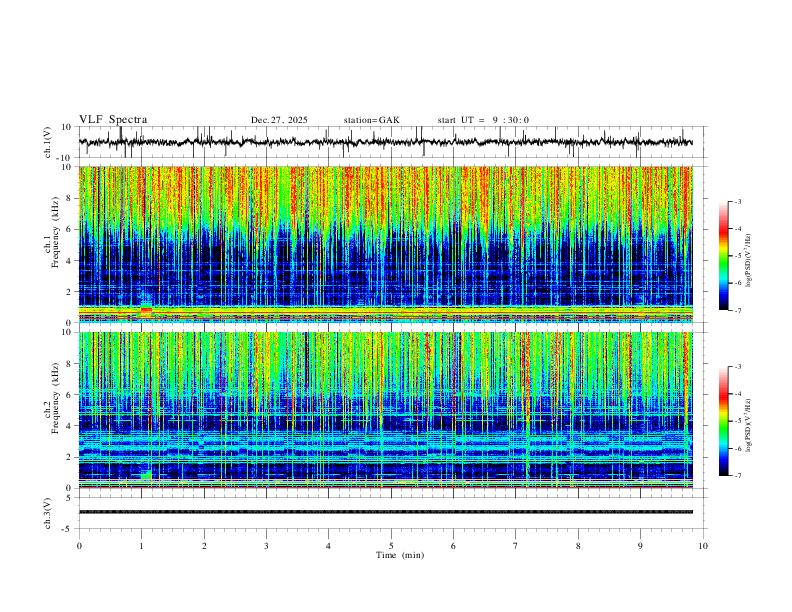The height and width of the screenshot is (612, 792).
Task: Click the "ch.1(V)" axis label
Action: [48, 142]
